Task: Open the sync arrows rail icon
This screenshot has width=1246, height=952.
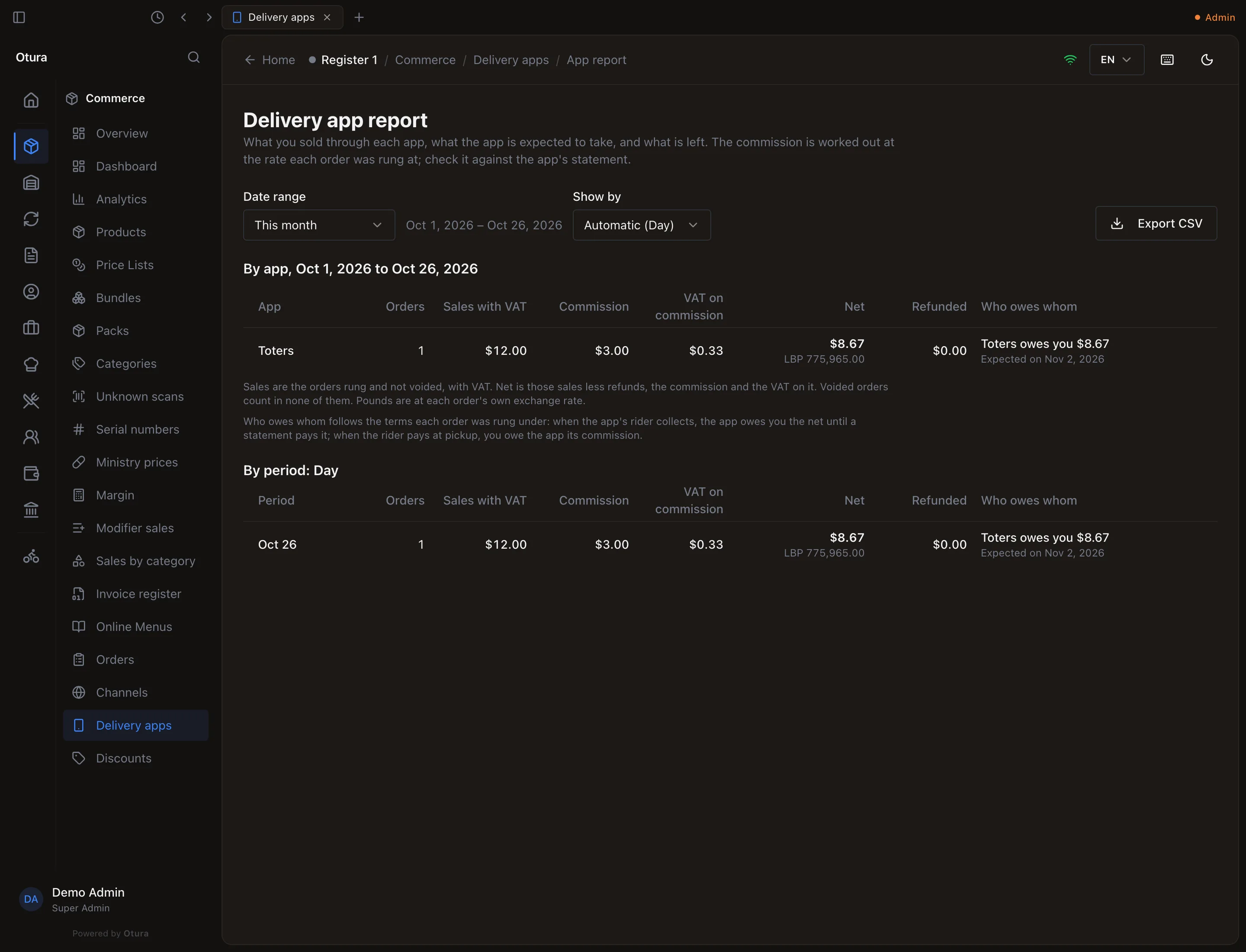Action: tap(31, 219)
